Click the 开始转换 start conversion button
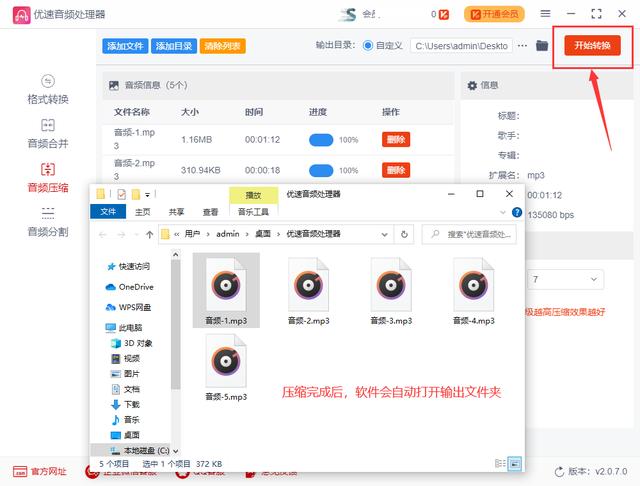 [x=592, y=45]
